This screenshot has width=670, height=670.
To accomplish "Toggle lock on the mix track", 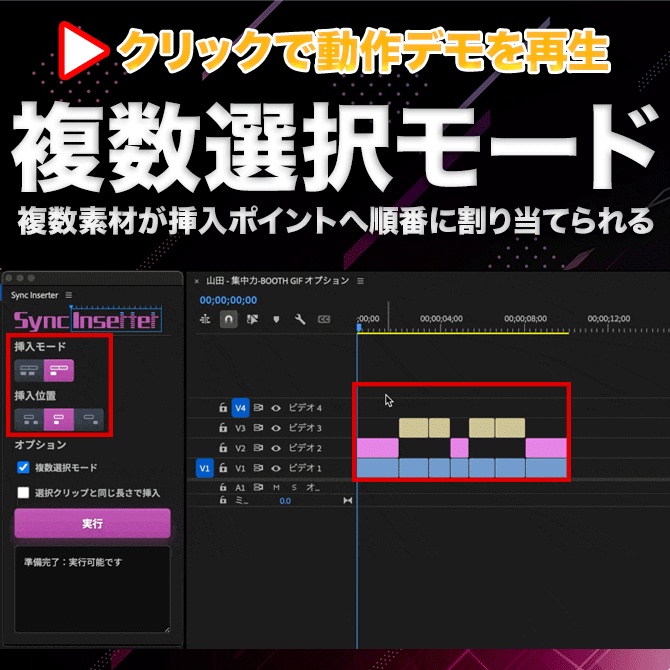I will coord(223,500).
